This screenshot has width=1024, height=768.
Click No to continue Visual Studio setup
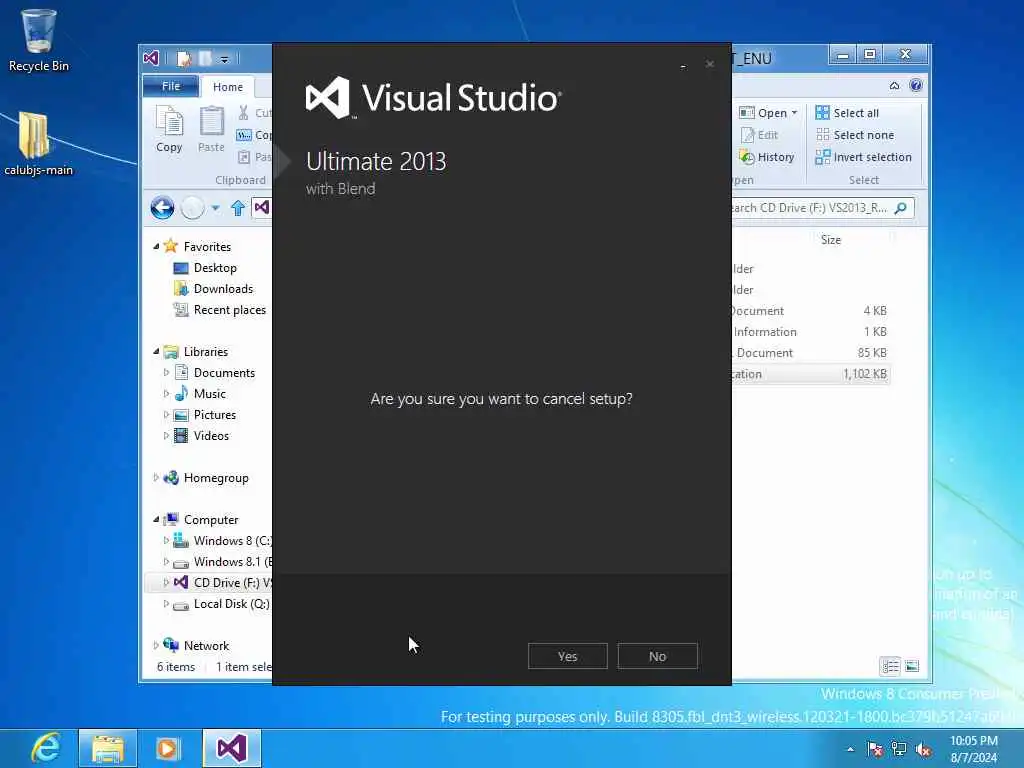pos(658,656)
